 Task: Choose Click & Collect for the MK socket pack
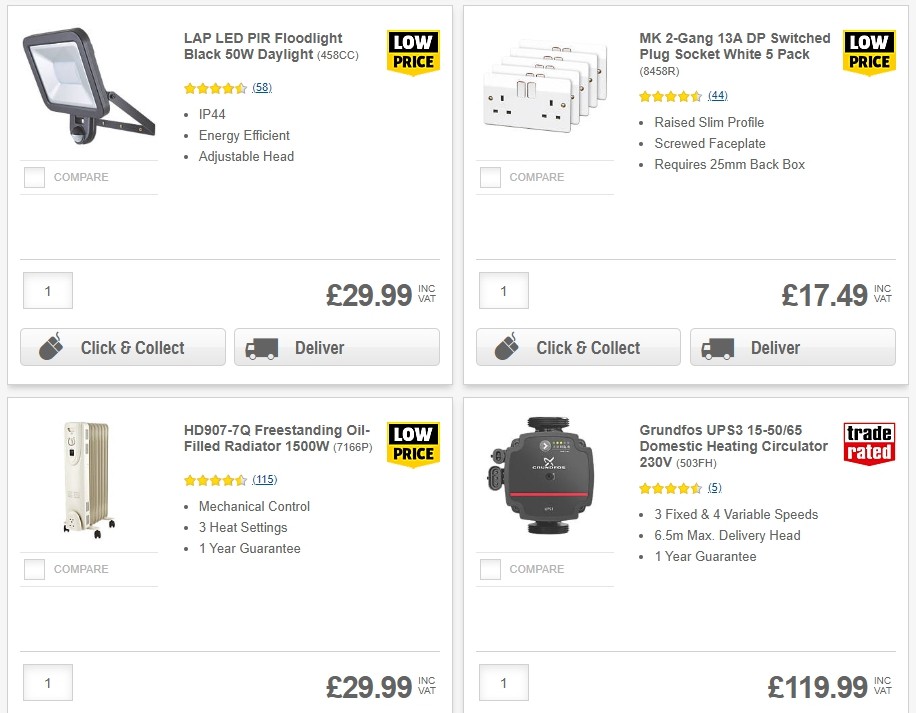tap(578, 347)
